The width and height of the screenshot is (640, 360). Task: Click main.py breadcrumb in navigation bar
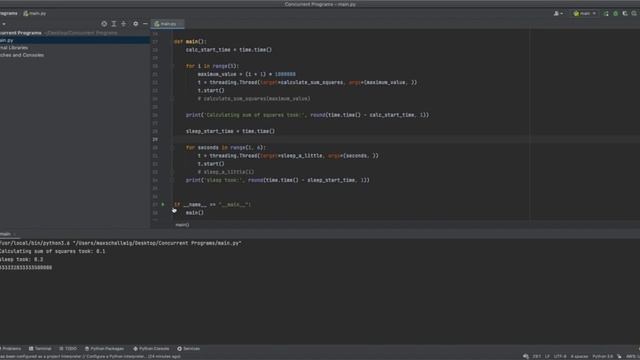[35, 13]
